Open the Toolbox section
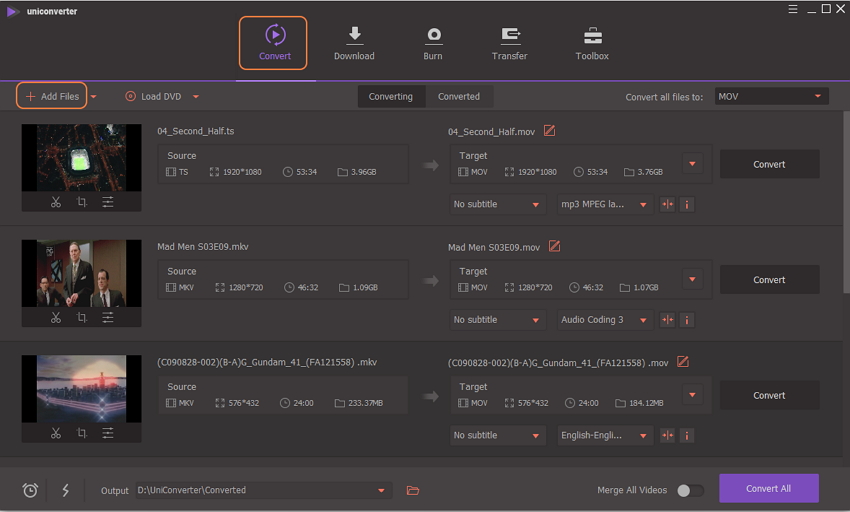The height and width of the screenshot is (512, 850). click(x=592, y=43)
